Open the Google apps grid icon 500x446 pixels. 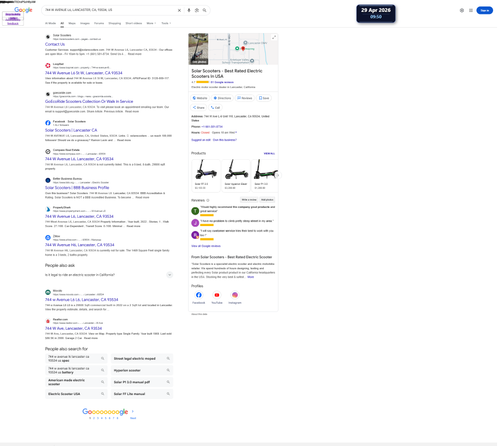coord(471,10)
